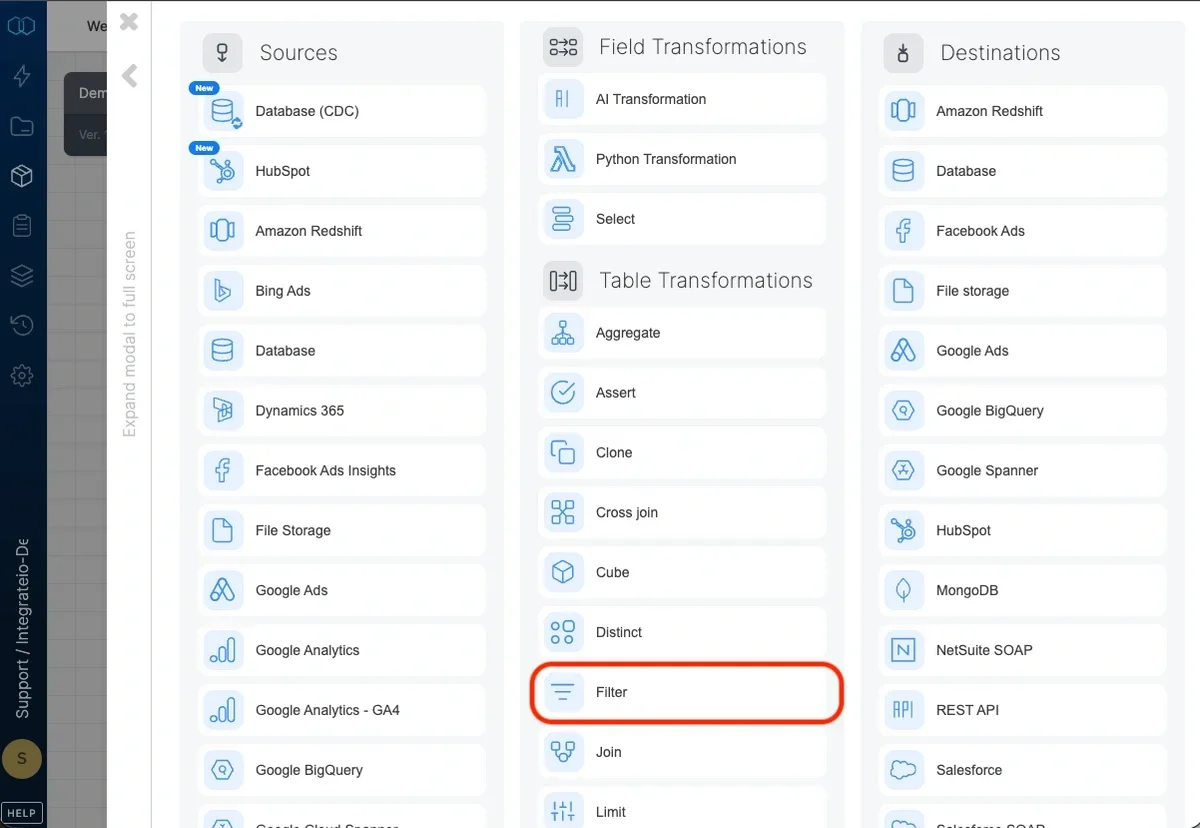Add REST API destination
This screenshot has height=828, width=1200.
pos(1023,711)
